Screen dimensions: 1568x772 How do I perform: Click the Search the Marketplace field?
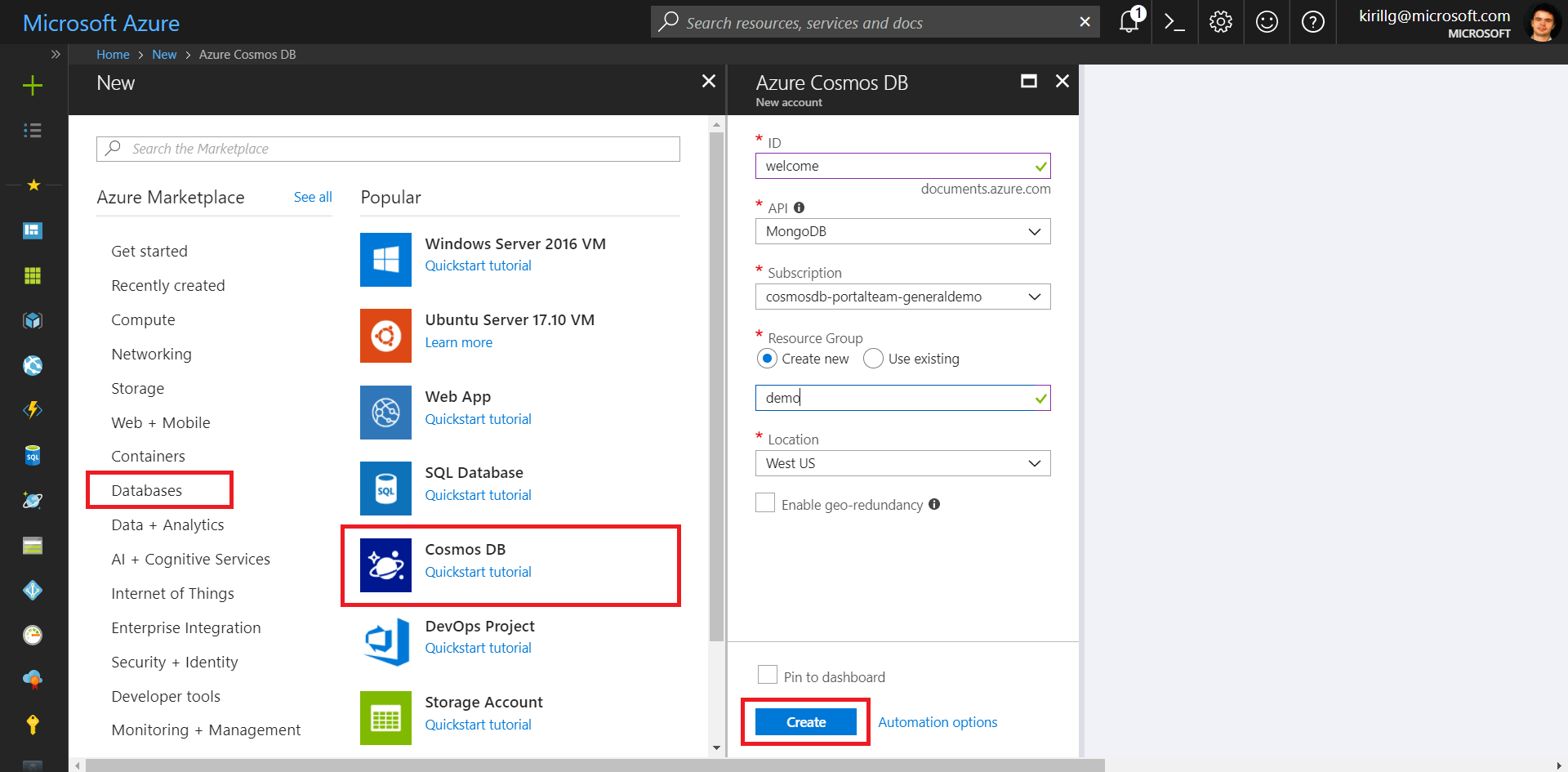(389, 149)
